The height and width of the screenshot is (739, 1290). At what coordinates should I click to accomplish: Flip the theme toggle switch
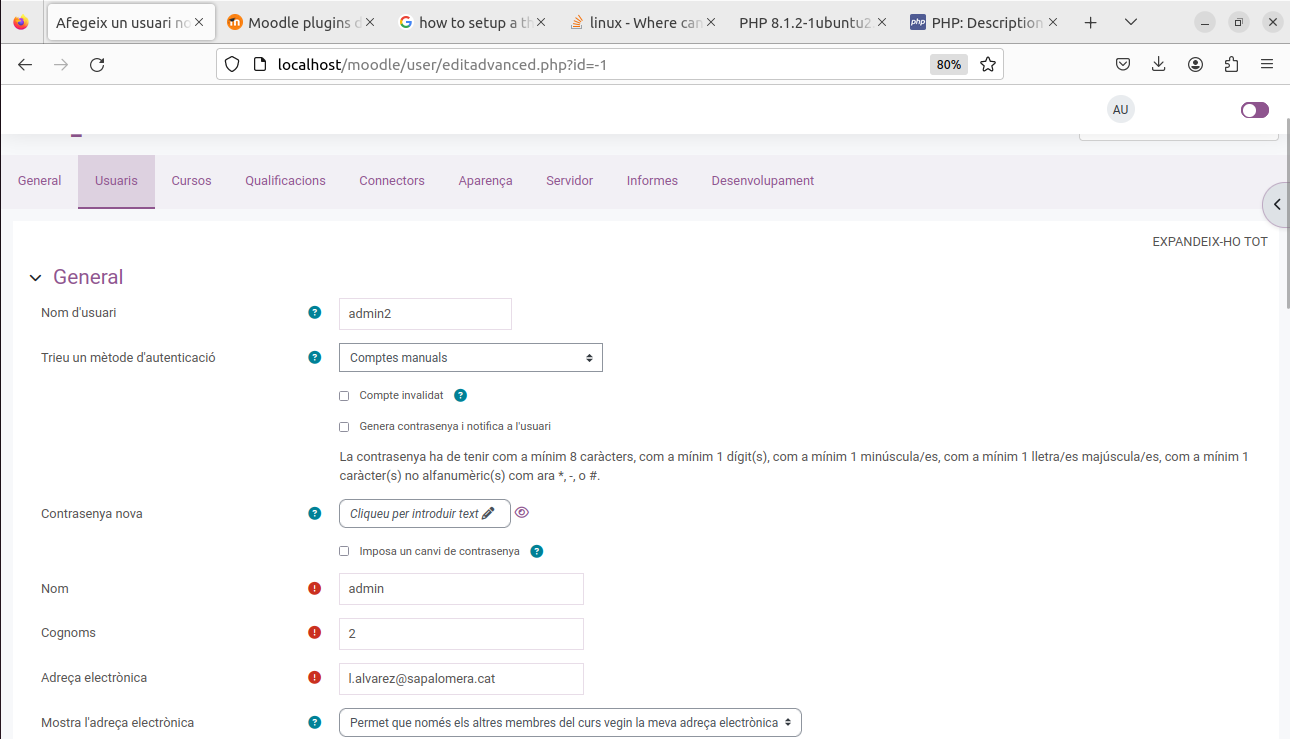[1254, 109]
